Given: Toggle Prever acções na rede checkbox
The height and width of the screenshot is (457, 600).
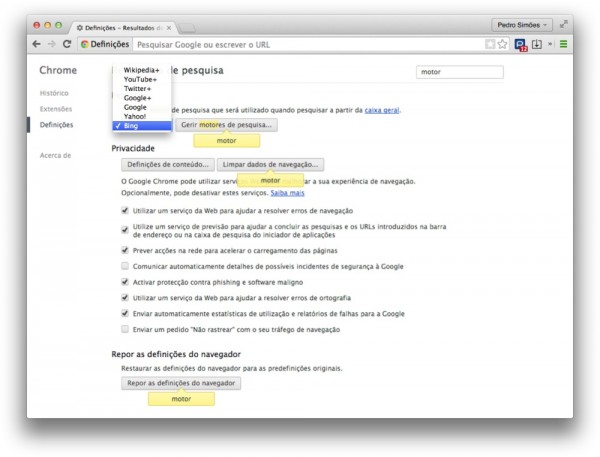Looking at the screenshot, I should point(125,250).
